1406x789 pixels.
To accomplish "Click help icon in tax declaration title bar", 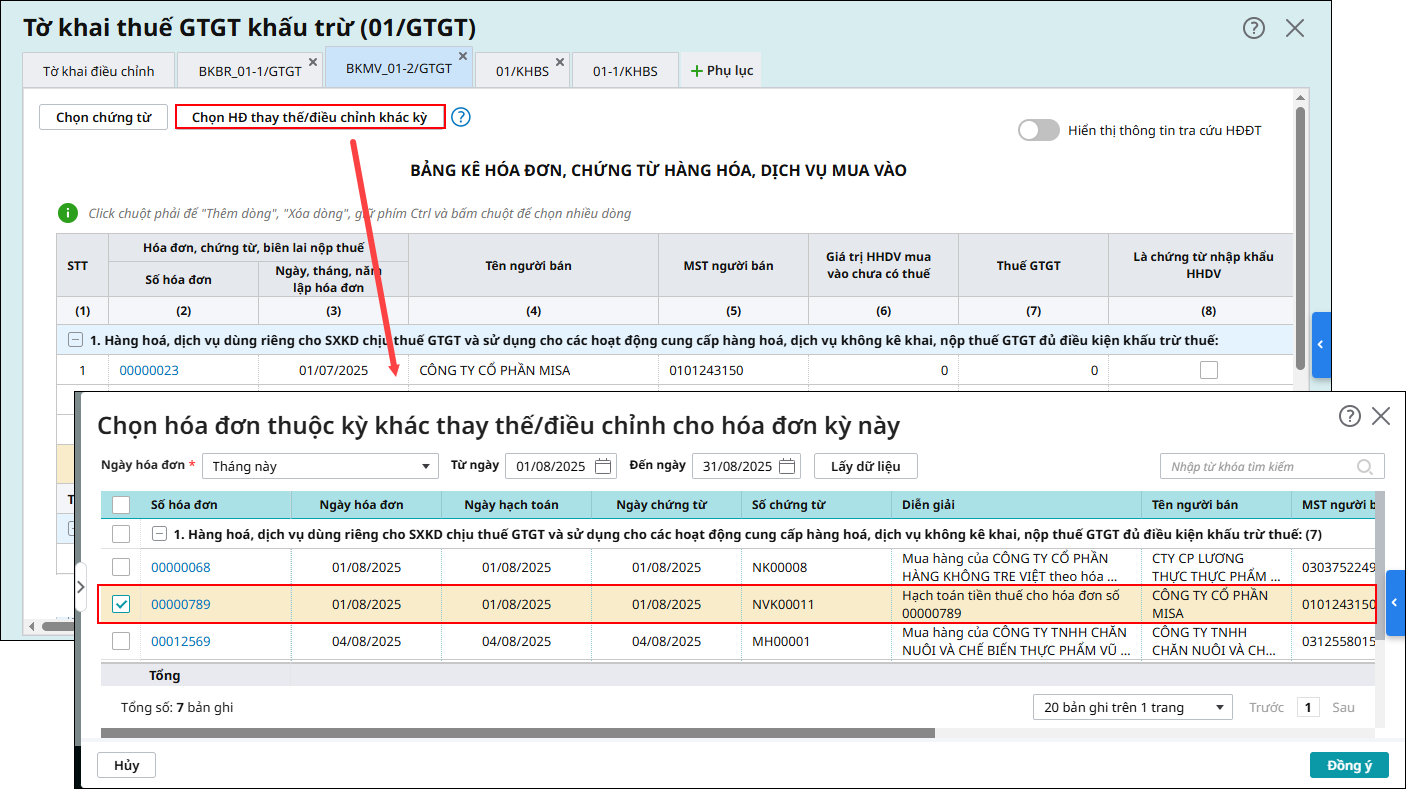I will click(x=1253, y=28).
